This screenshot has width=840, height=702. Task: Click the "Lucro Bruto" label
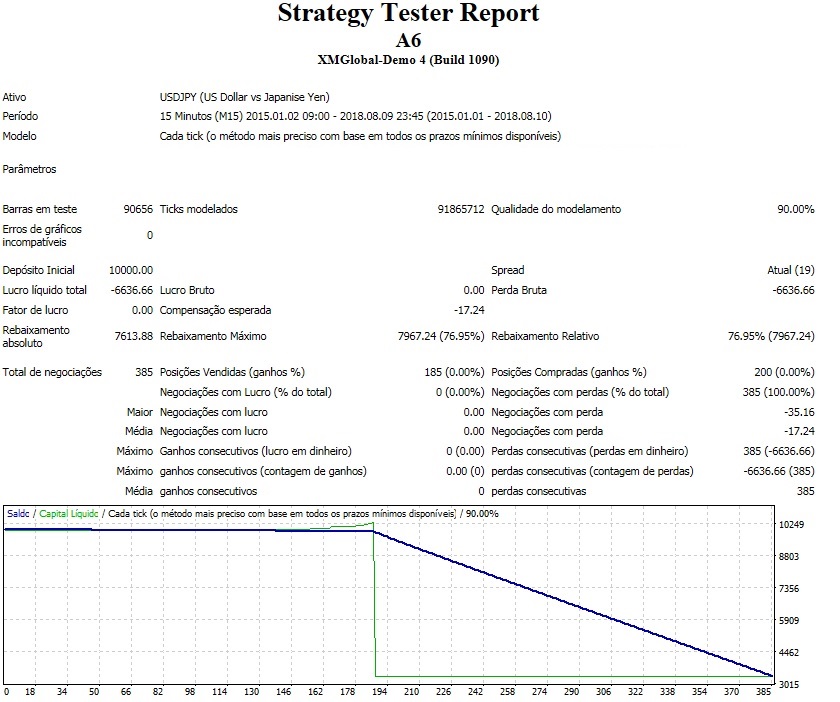coord(187,290)
